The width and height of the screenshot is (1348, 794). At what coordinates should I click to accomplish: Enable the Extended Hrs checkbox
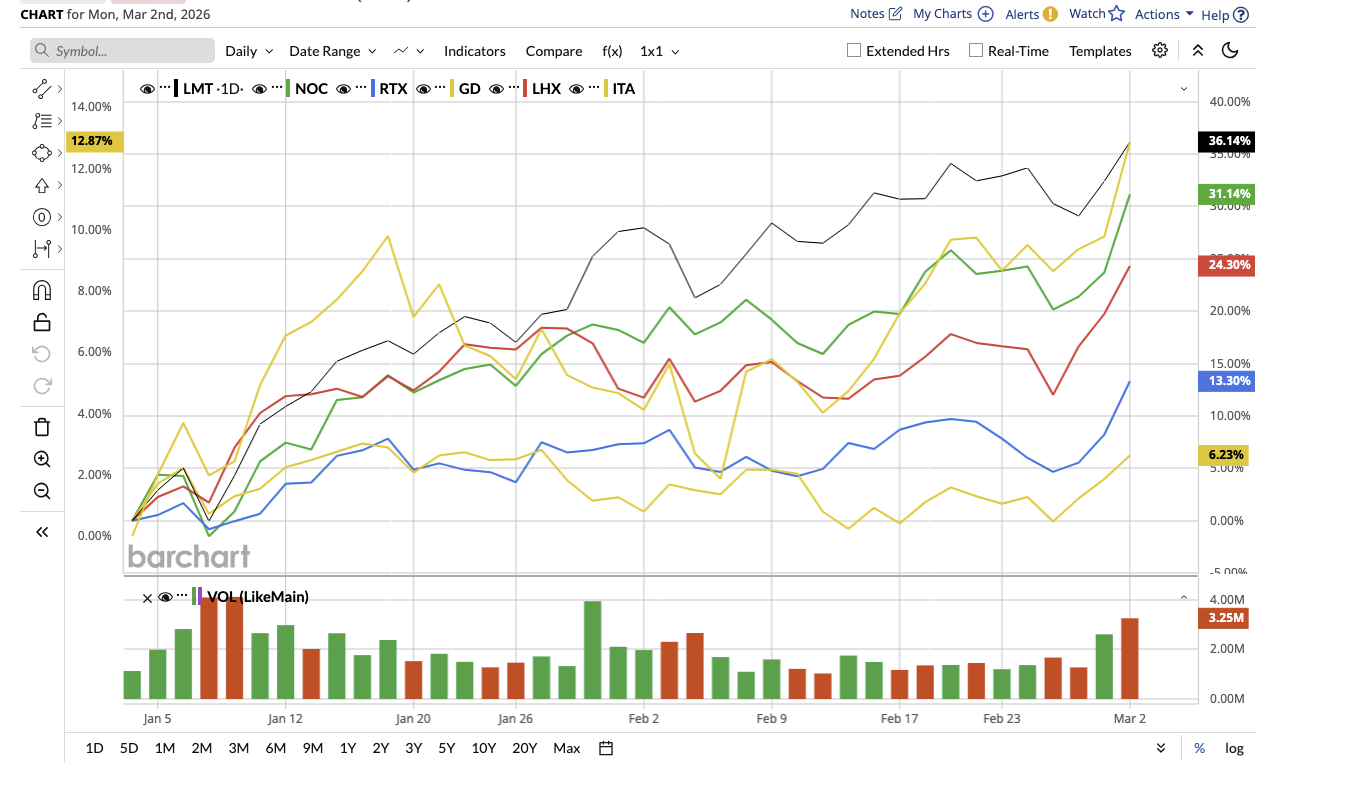[x=853, y=50]
